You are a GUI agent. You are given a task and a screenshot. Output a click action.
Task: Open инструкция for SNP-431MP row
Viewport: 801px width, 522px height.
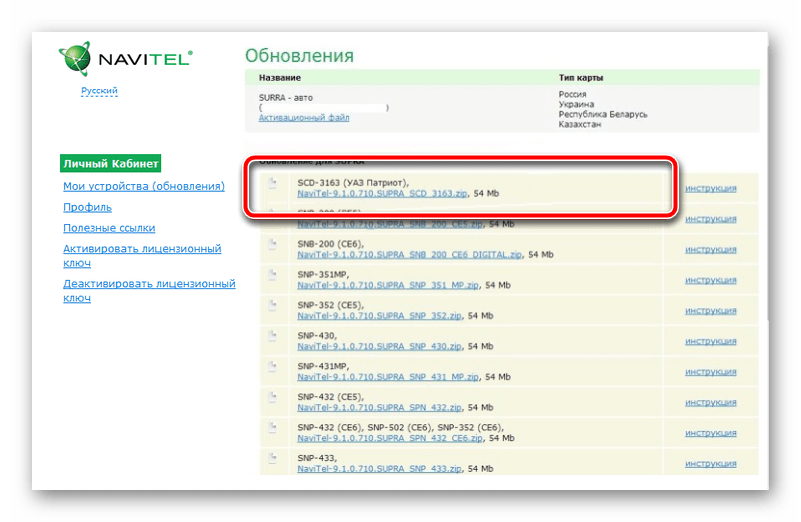pos(711,372)
